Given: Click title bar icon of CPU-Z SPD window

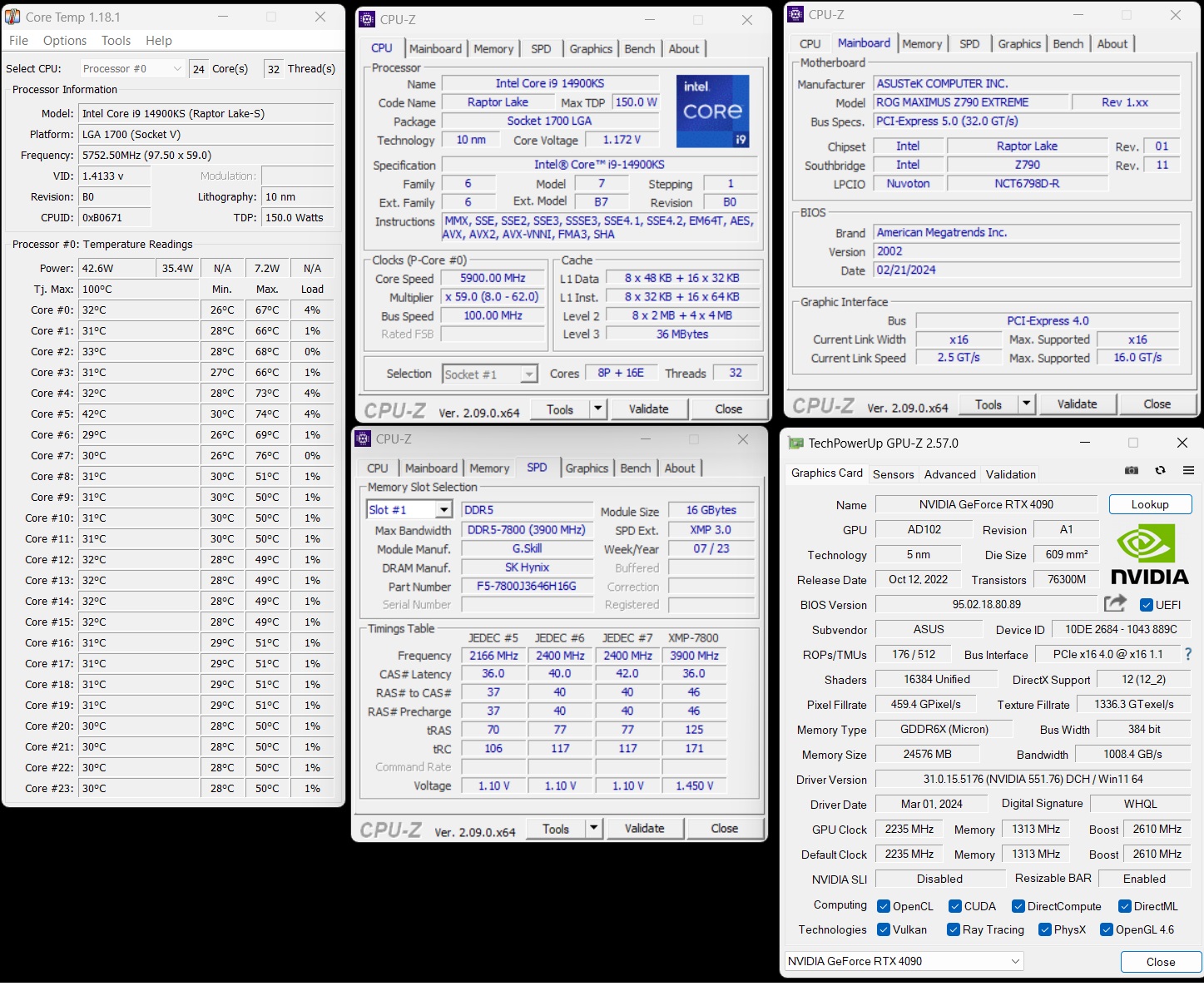Looking at the screenshot, I should 363,438.
